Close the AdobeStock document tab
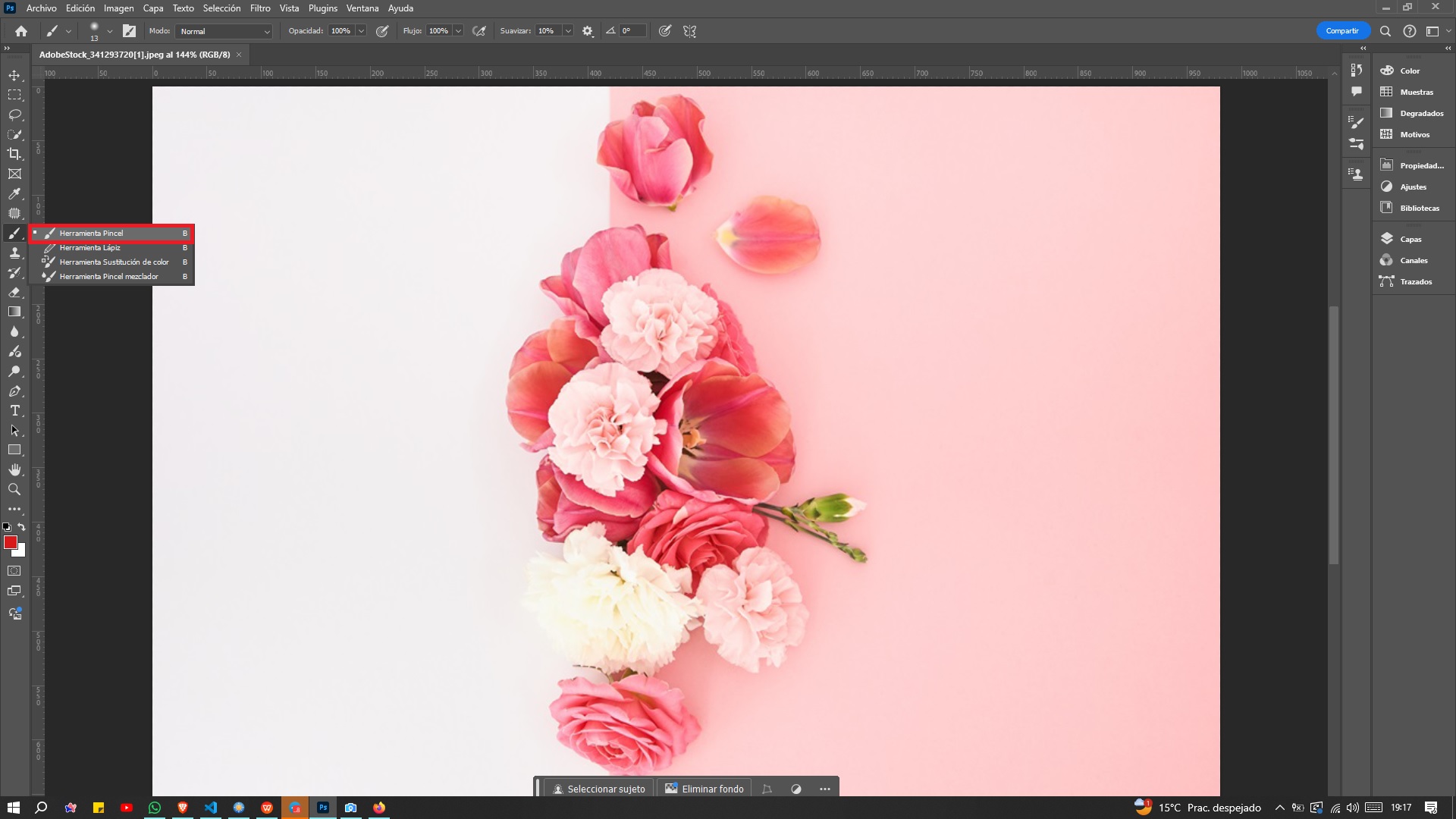The height and width of the screenshot is (819, 1456). 239,55
